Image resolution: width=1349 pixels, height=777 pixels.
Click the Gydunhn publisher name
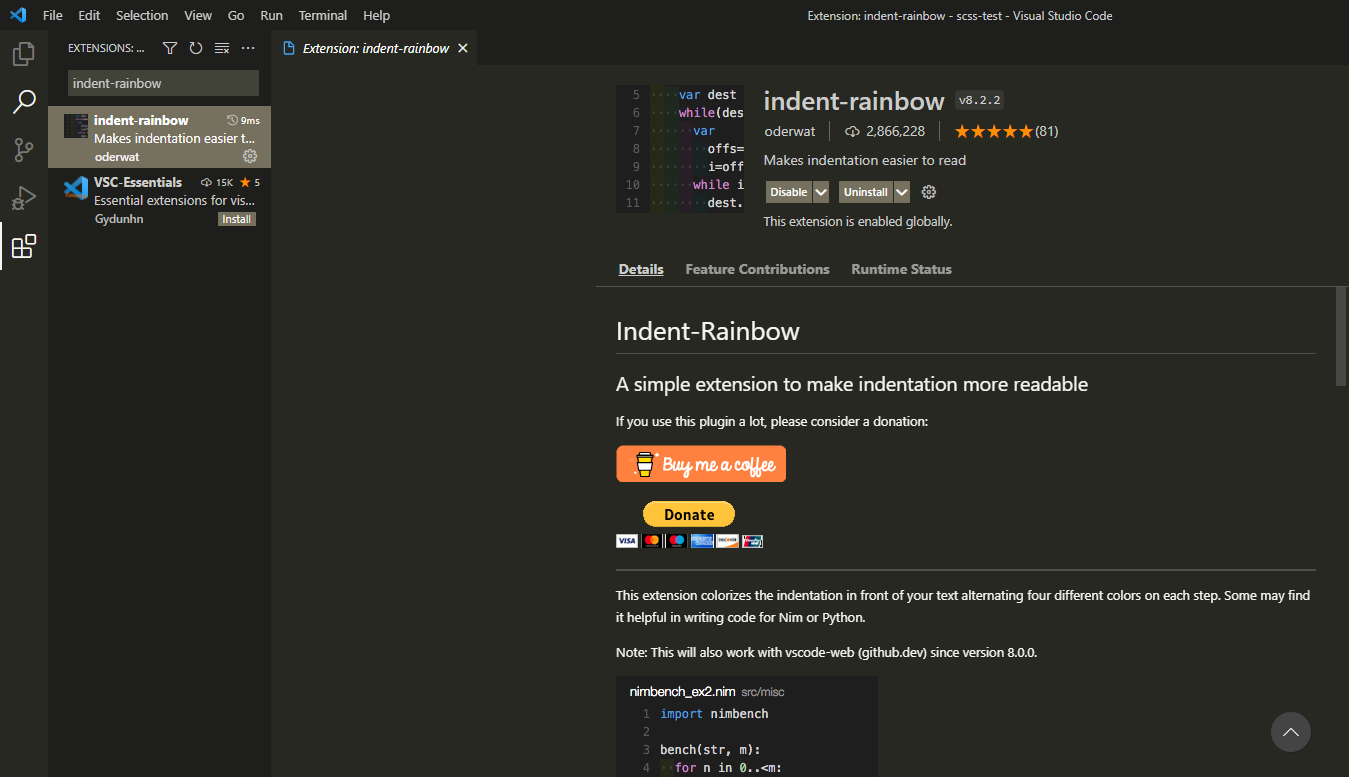pyautogui.click(x=119, y=219)
